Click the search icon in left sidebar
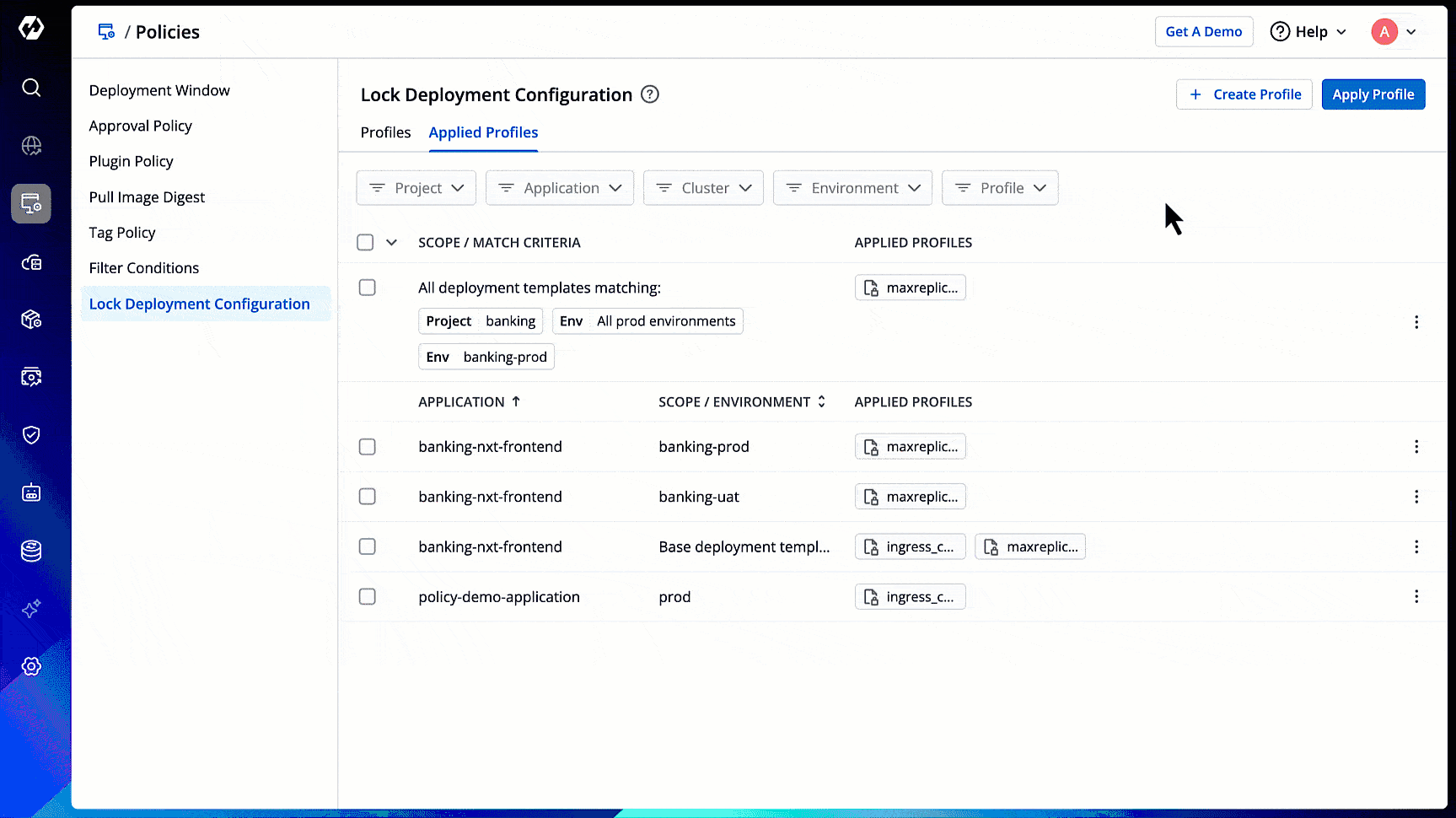Viewport: 1456px width, 818px height. pyautogui.click(x=31, y=88)
